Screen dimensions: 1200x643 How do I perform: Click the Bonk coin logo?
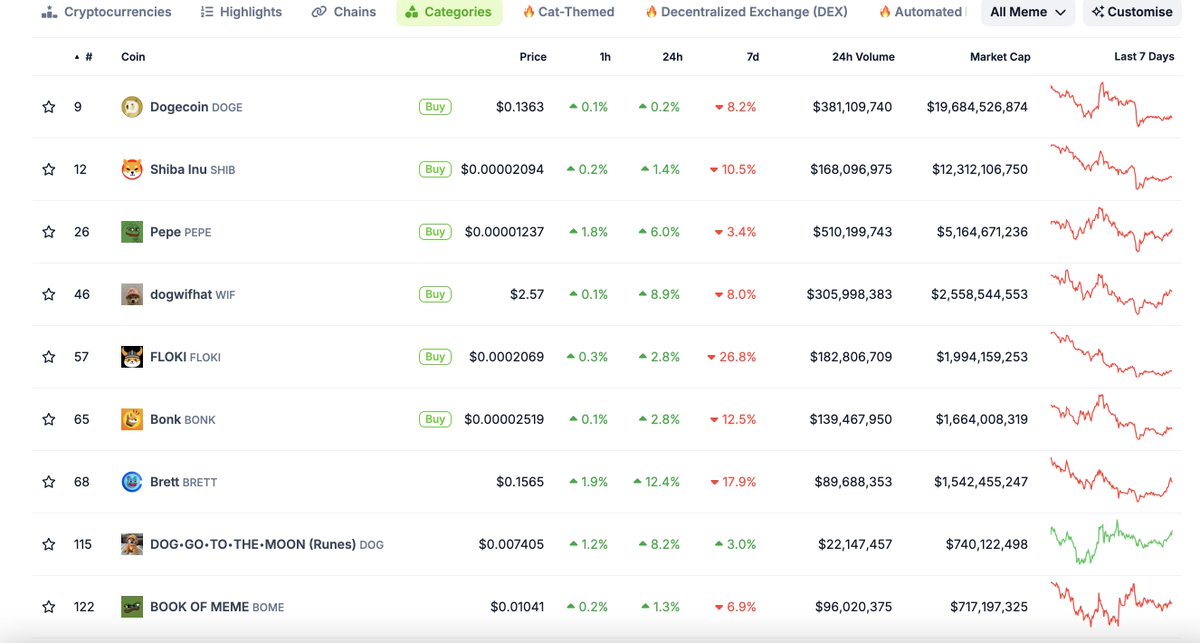pyautogui.click(x=132, y=420)
